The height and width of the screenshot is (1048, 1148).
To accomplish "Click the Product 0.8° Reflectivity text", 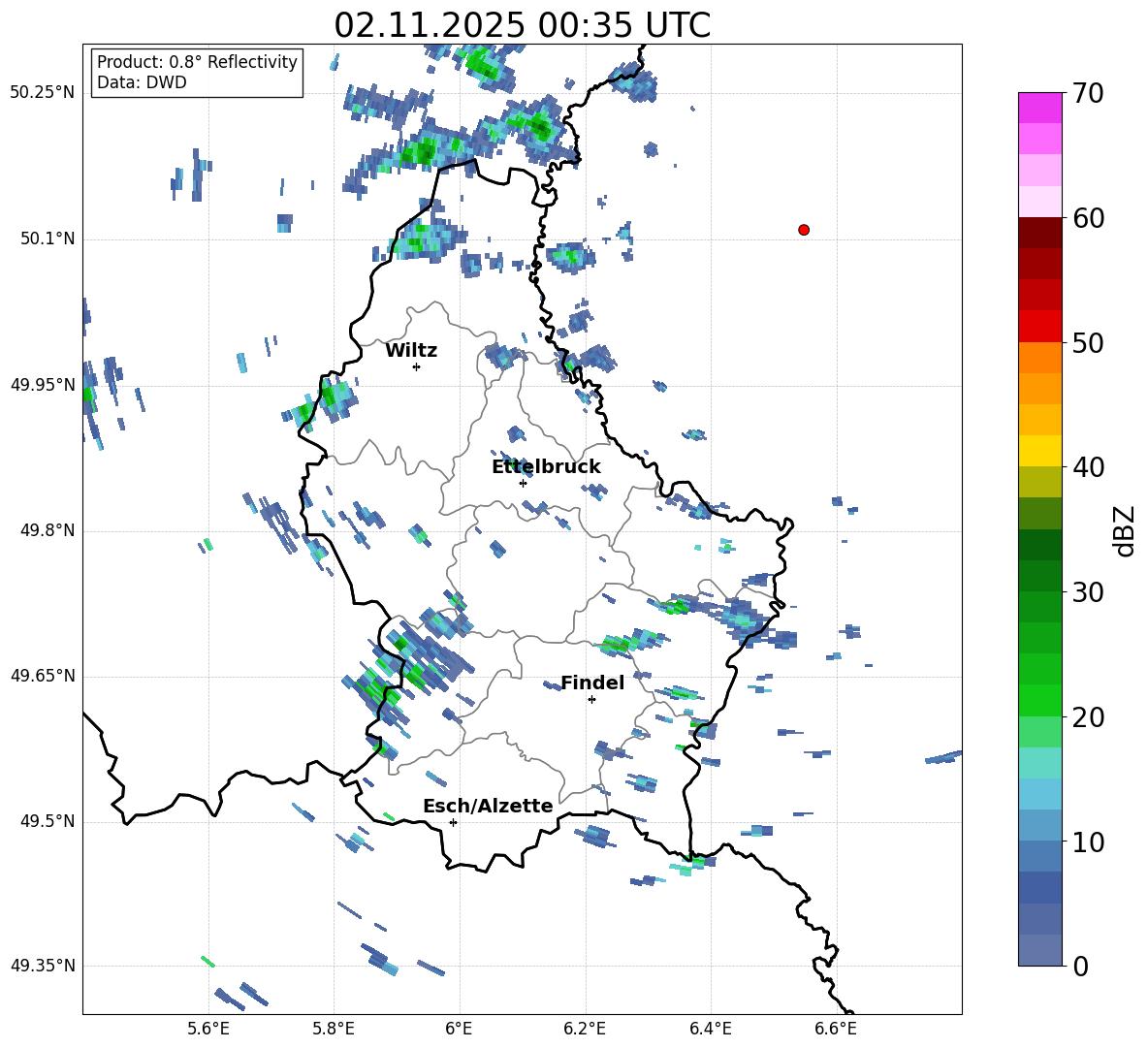I will click(197, 62).
